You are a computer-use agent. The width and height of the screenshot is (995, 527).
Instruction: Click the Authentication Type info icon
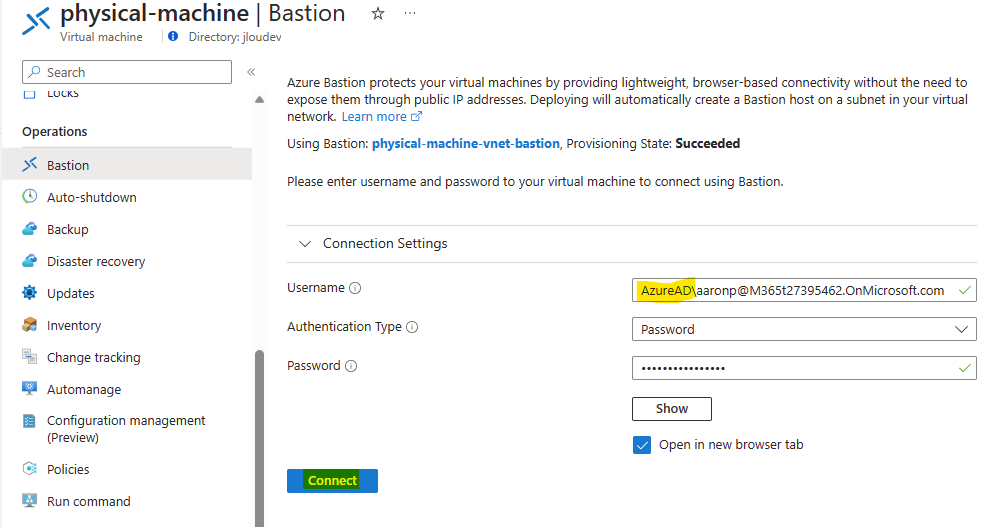click(x=412, y=327)
